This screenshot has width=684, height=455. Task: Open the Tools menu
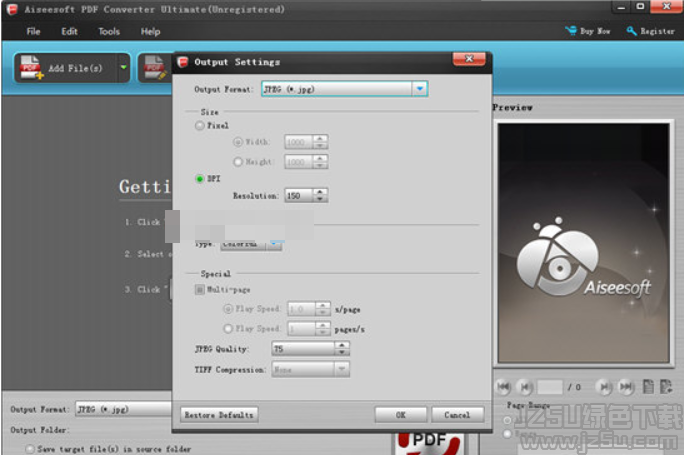click(x=109, y=31)
